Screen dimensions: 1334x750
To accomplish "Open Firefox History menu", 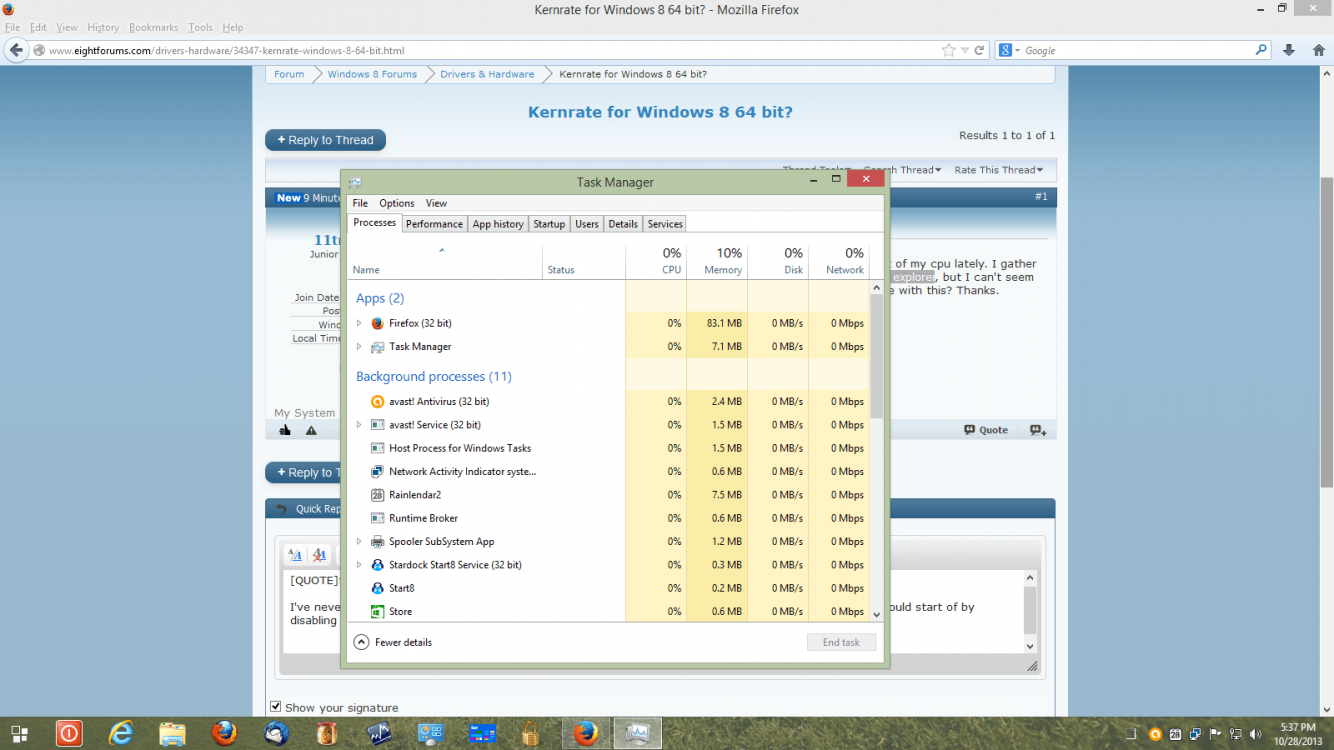I will pyautogui.click(x=103, y=28).
